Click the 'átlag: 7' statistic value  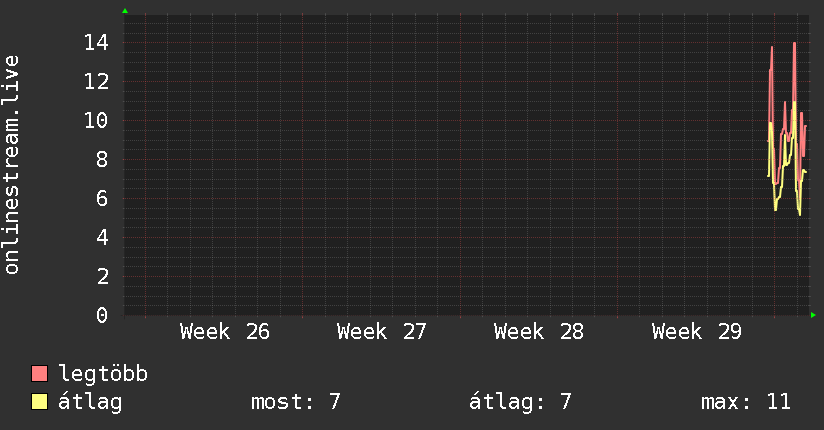click(520, 402)
